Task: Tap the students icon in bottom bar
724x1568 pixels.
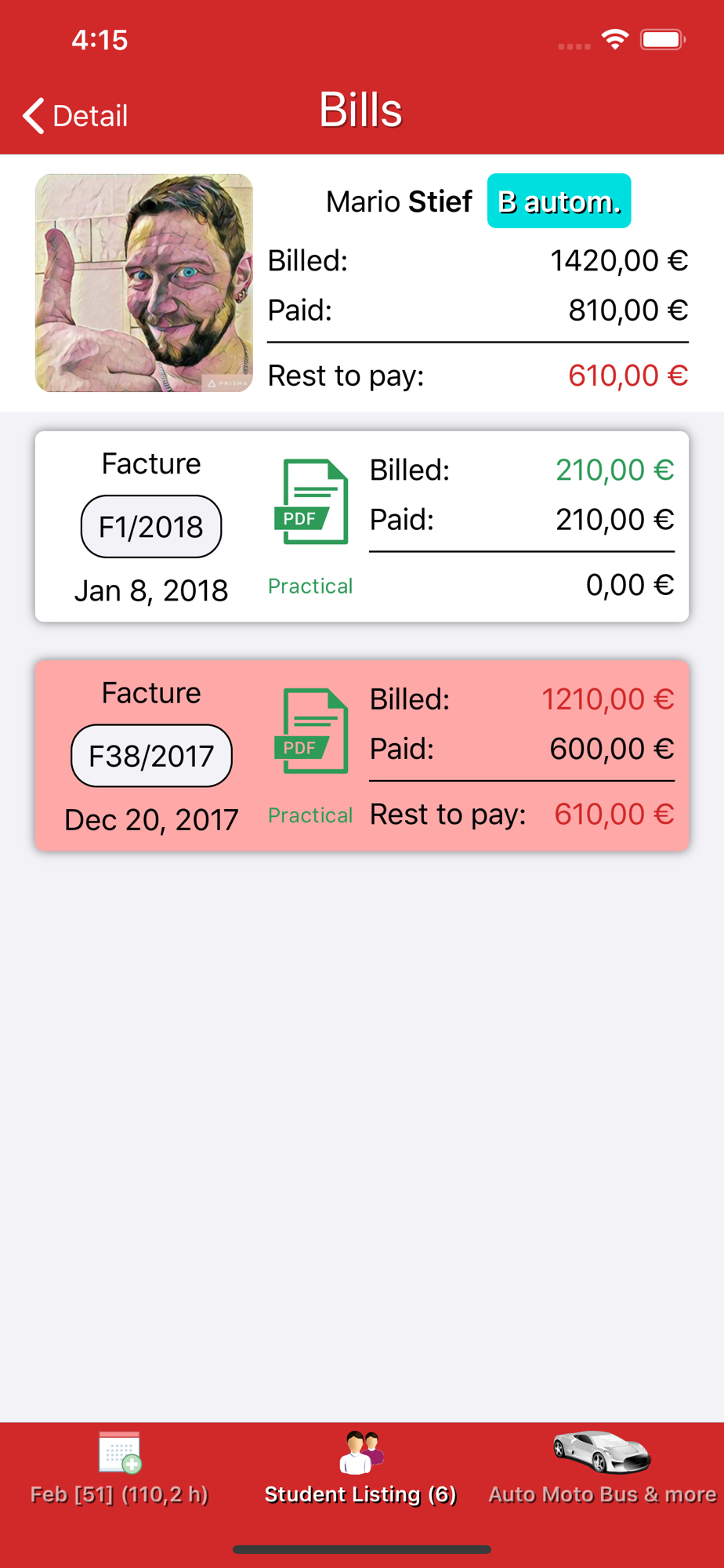Action: tap(361, 1452)
